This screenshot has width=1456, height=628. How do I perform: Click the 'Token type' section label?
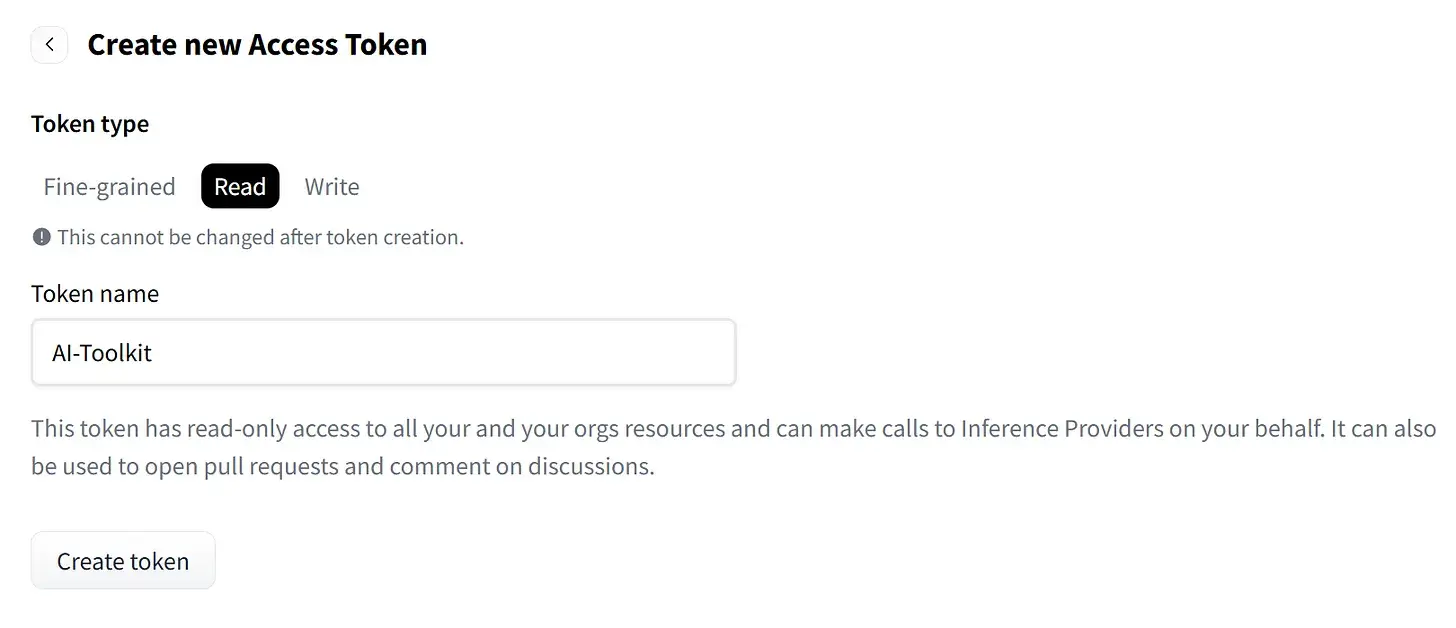pyautogui.click(x=90, y=124)
